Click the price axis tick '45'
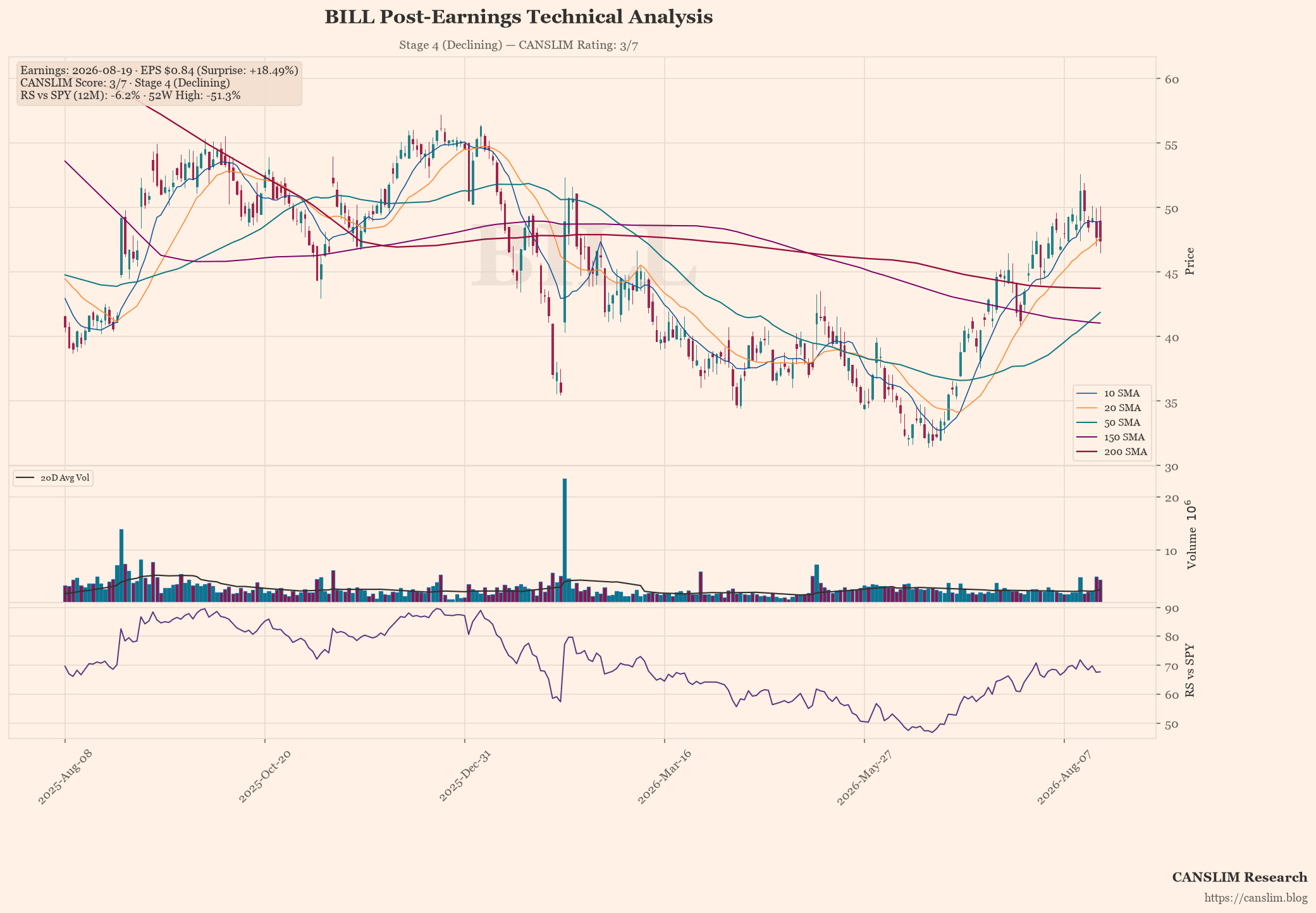Image resolution: width=1316 pixels, height=913 pixels. coord(1171,274)
